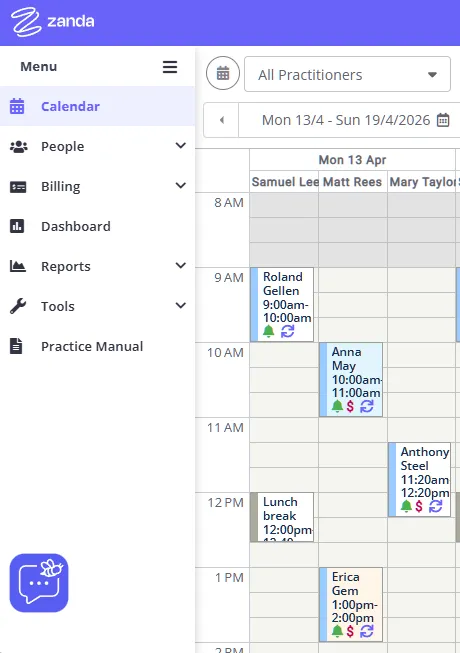
Task: Expand the Reports submenu chevron
Action: point(181,266)
